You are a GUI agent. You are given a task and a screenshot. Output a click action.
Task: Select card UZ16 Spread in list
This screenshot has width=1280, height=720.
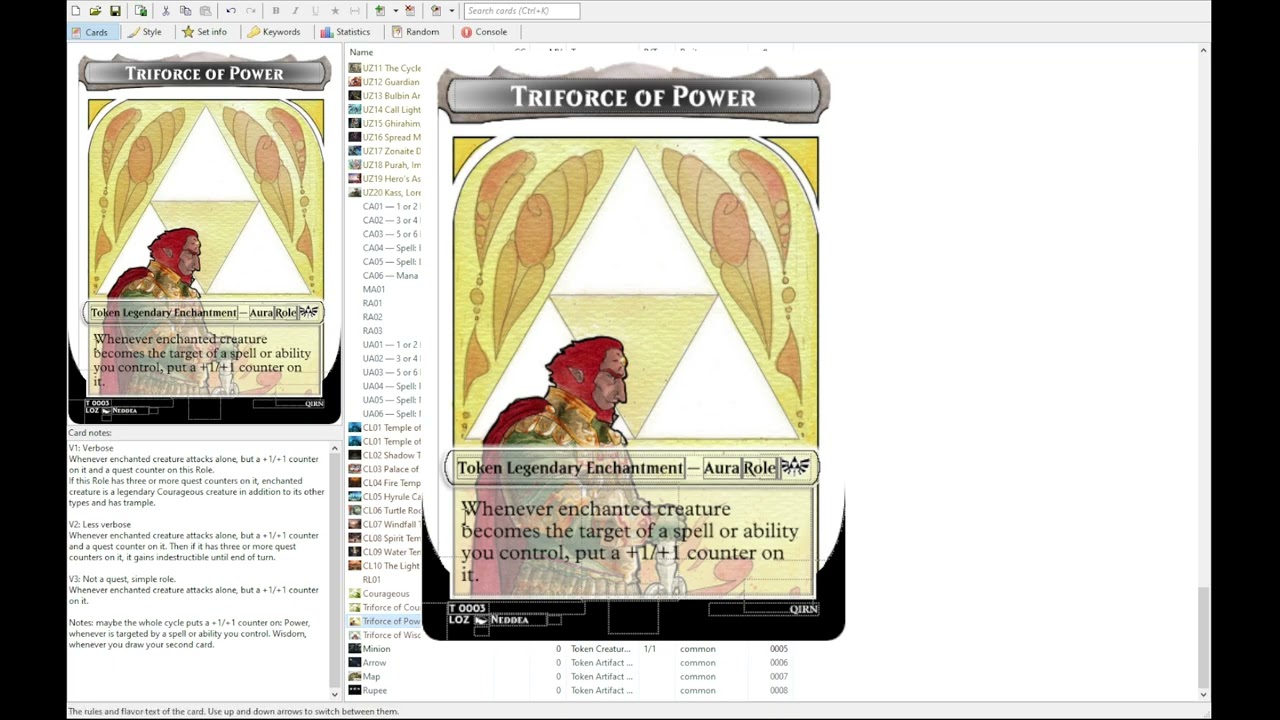385,137
